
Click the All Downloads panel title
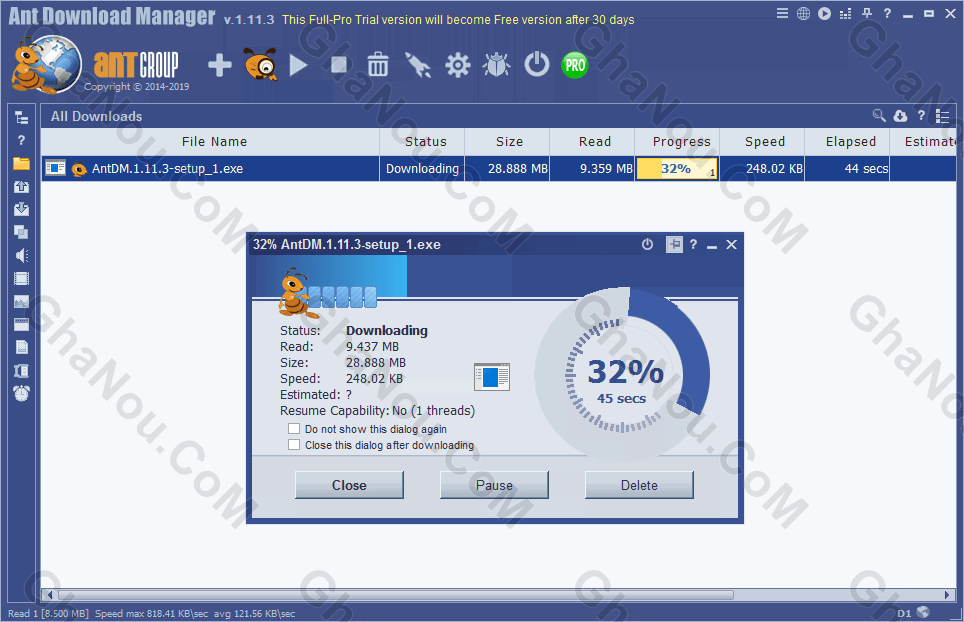point(97,116)
